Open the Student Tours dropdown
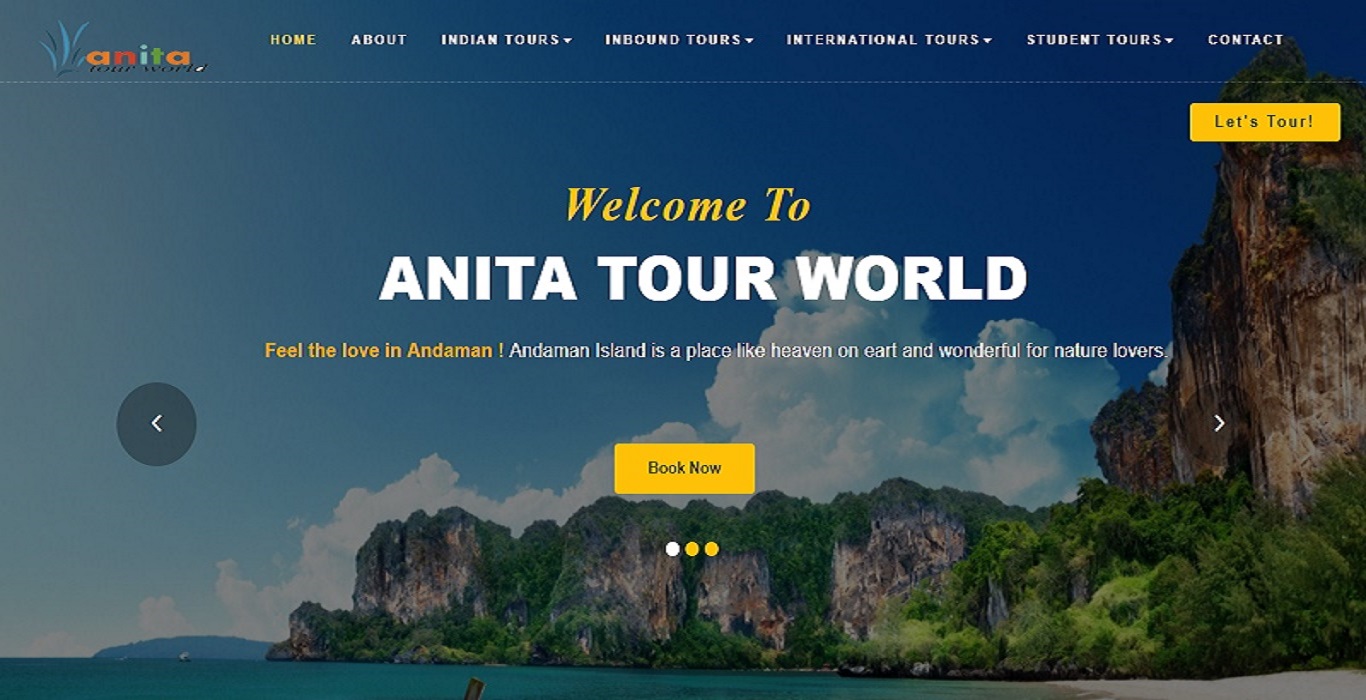 1100,40
